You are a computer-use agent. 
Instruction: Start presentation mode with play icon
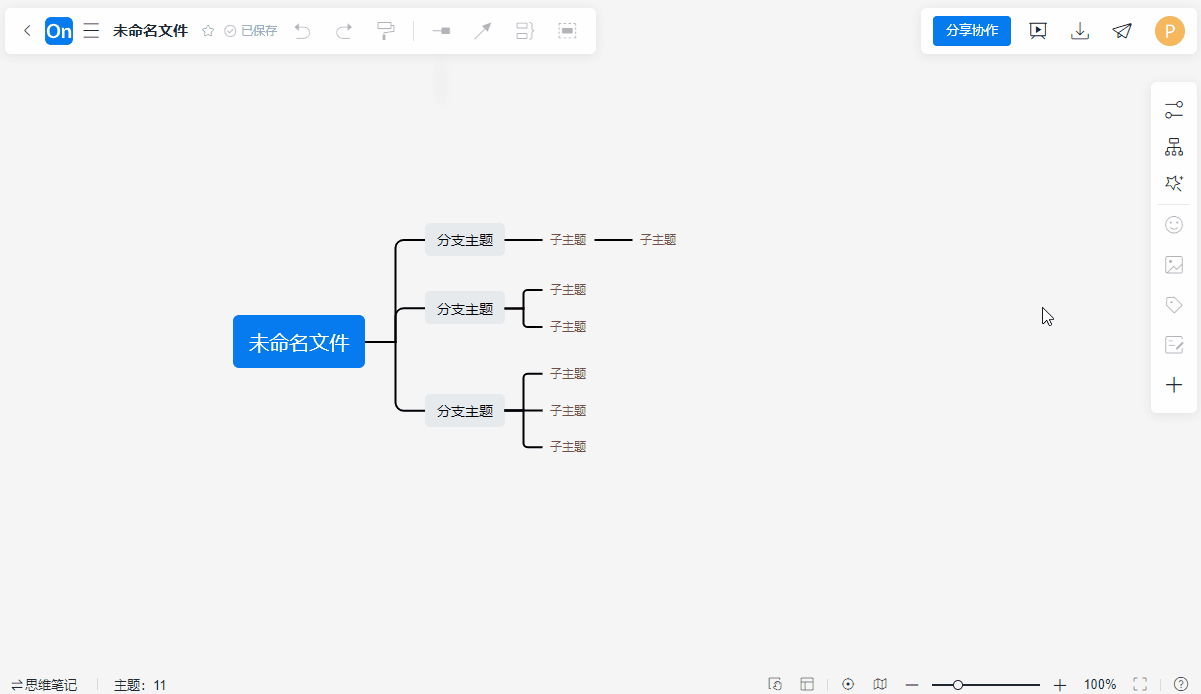pyautogui.click(x=1038, y=31)
